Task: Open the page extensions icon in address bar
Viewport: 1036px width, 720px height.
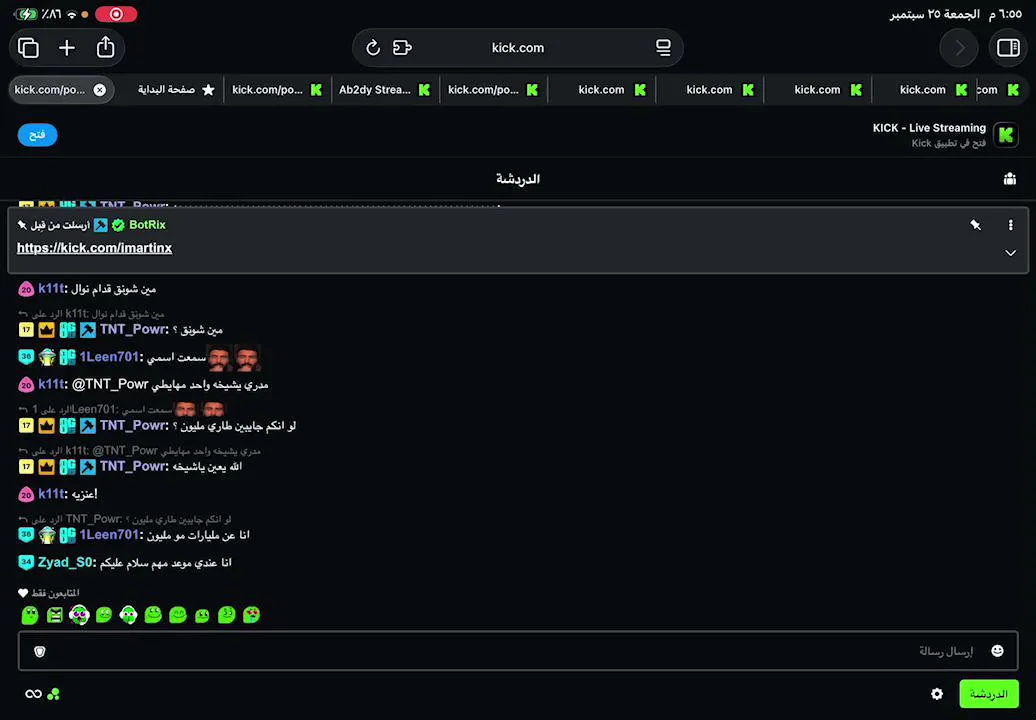Action: tap(402, 48)
